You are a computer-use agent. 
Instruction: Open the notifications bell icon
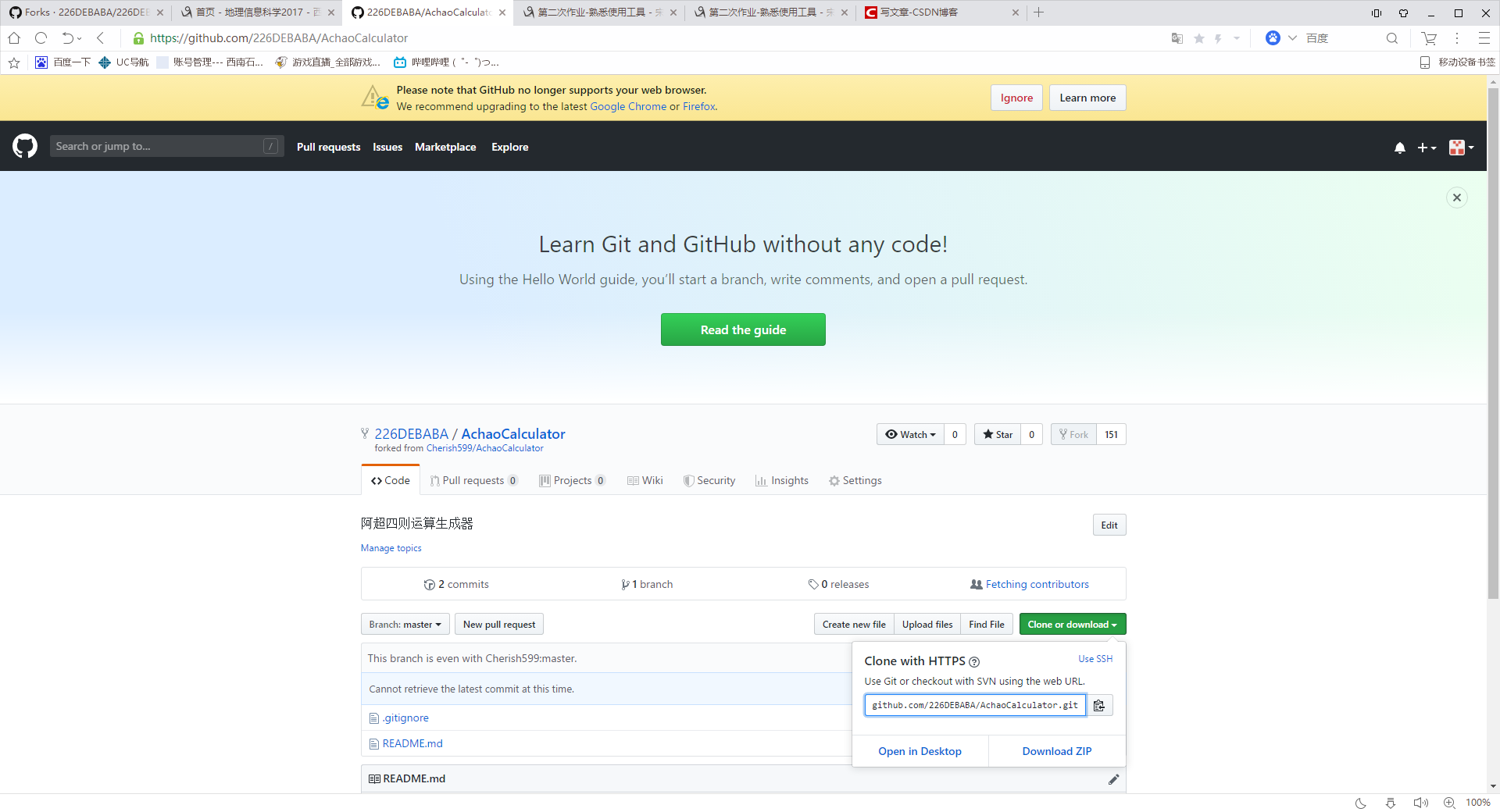[1400, 148]
